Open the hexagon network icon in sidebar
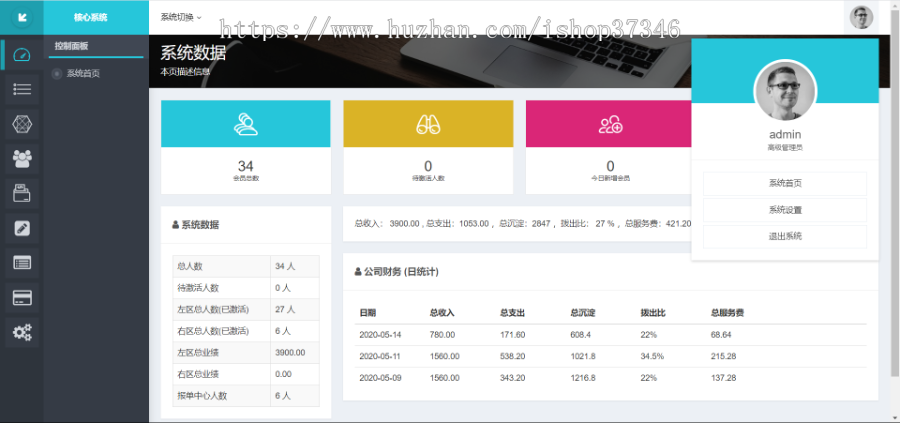This screenshot has height=423, width=900. coord(22,124)
